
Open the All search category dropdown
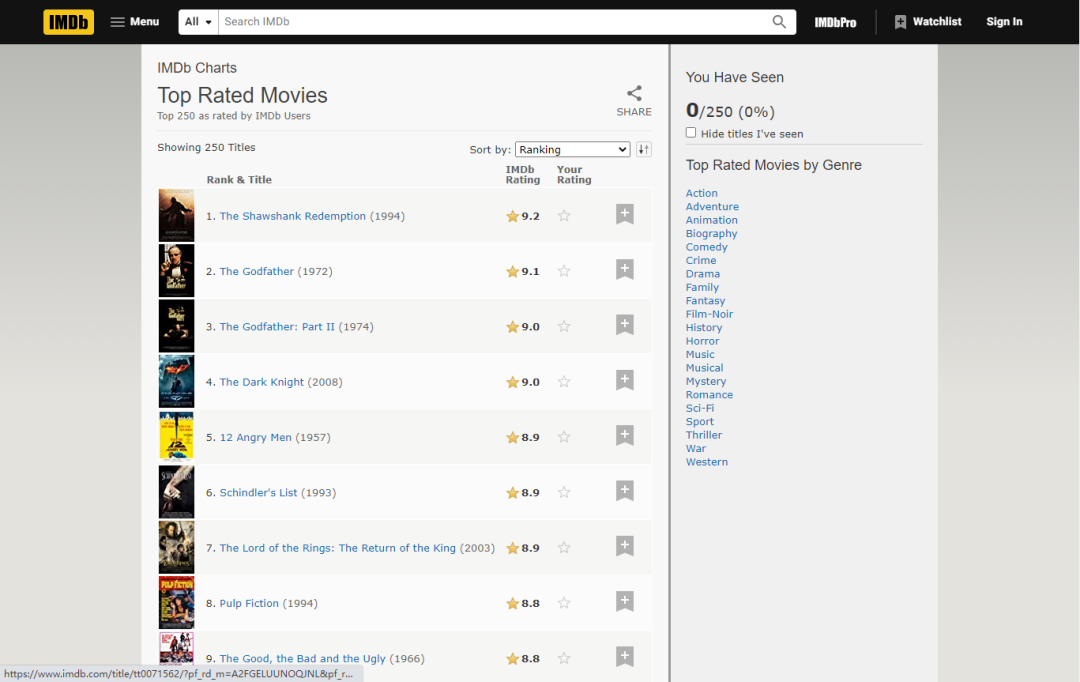[198, 22]
